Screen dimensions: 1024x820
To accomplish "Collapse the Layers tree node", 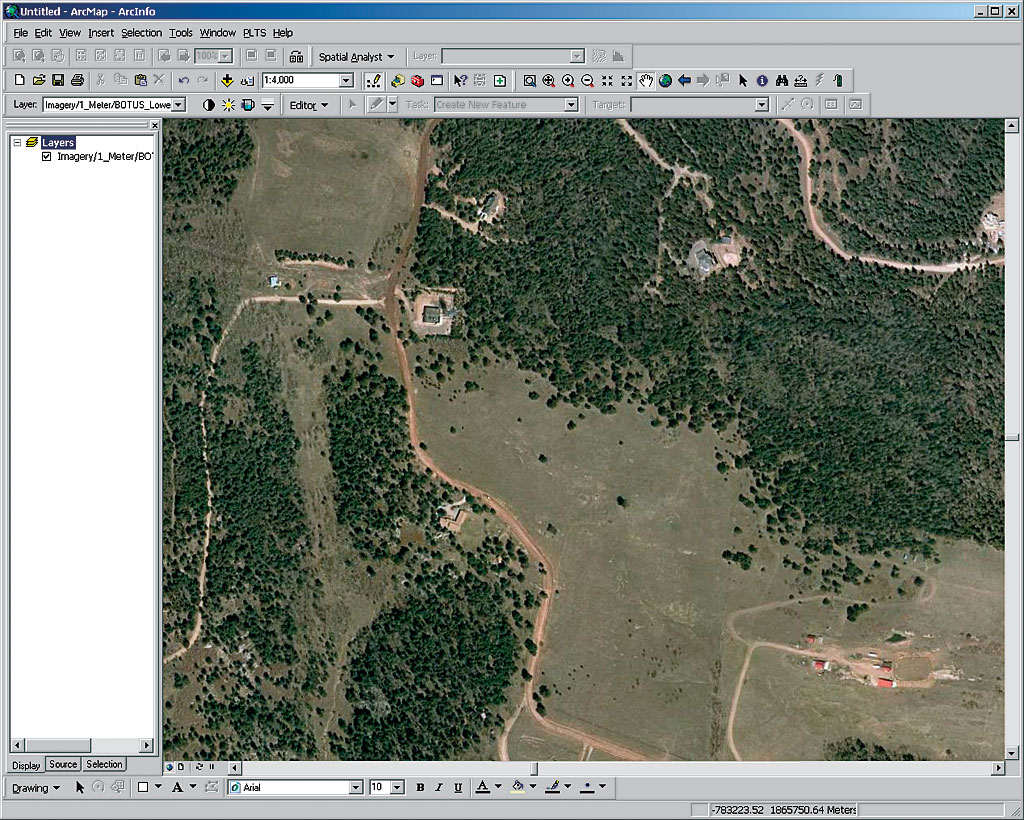I will [18, 142].
